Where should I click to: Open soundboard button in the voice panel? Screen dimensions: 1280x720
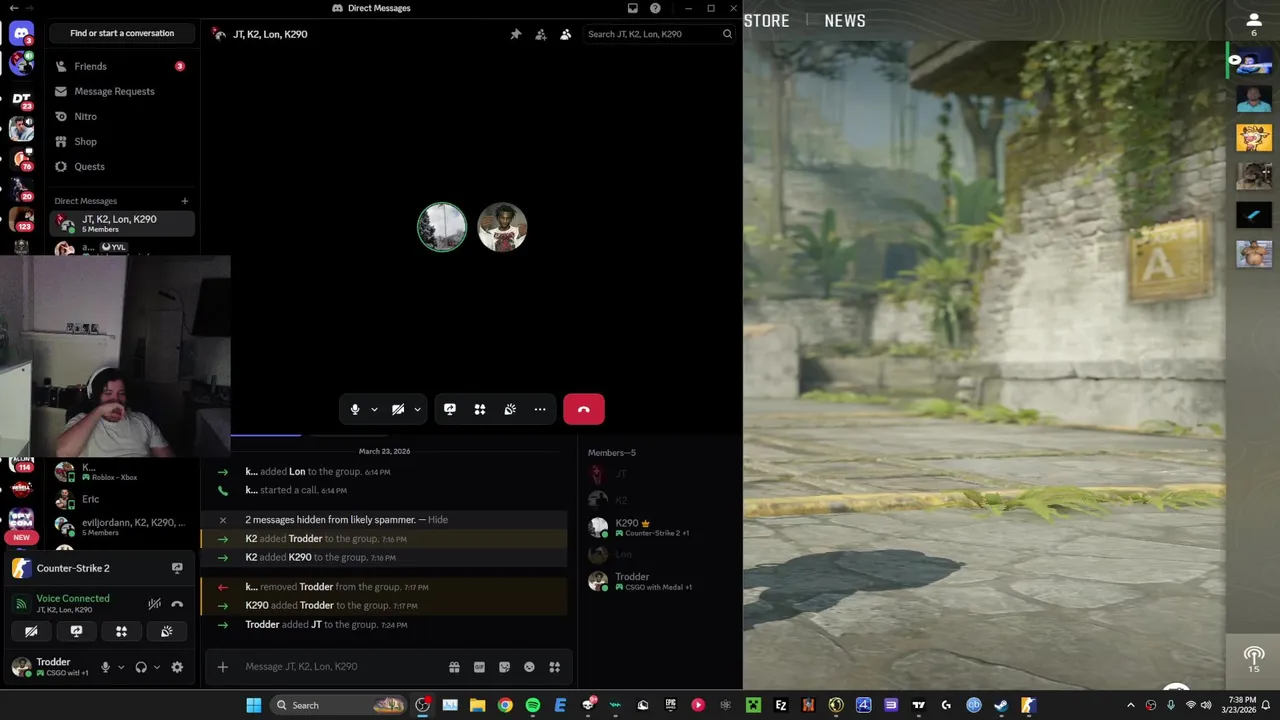pos(166,631)
